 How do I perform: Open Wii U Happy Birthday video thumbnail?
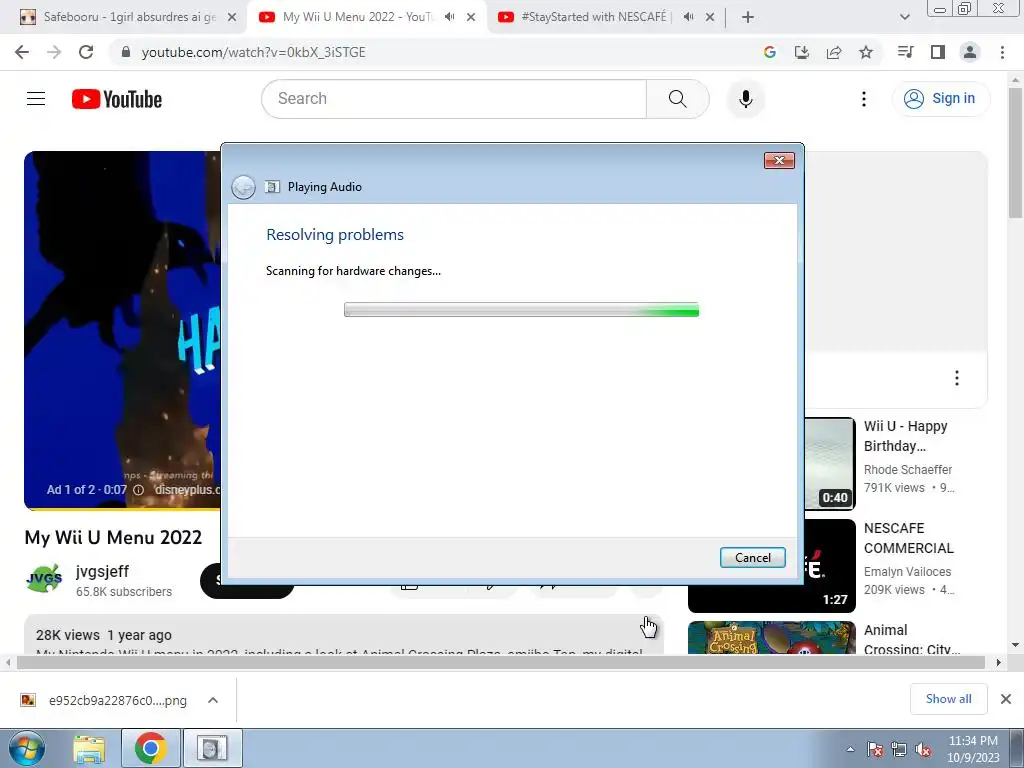click(x=829, y=464)
